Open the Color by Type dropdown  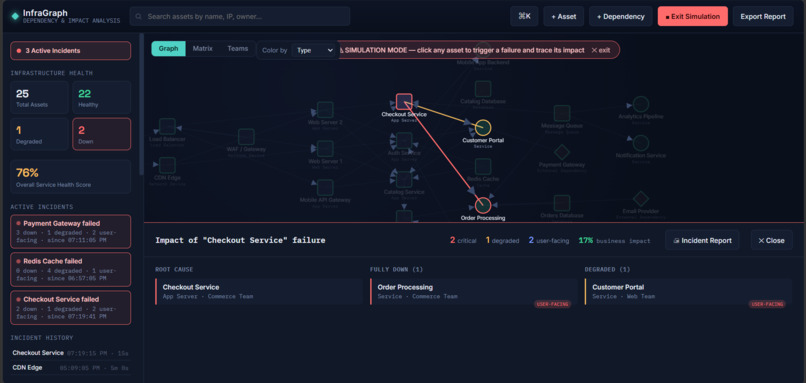314,50
